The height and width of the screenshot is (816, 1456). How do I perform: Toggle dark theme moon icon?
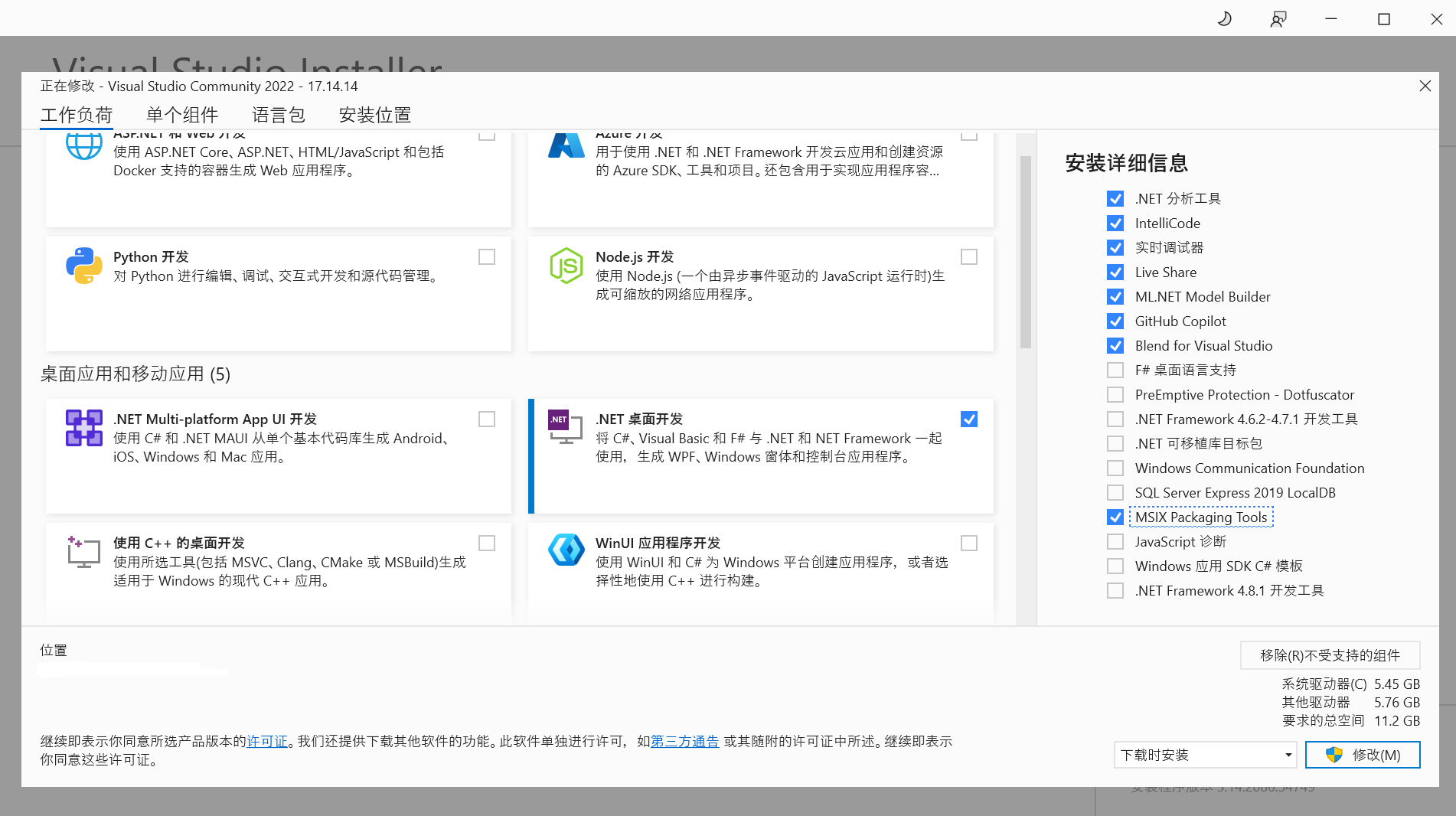1224,18
